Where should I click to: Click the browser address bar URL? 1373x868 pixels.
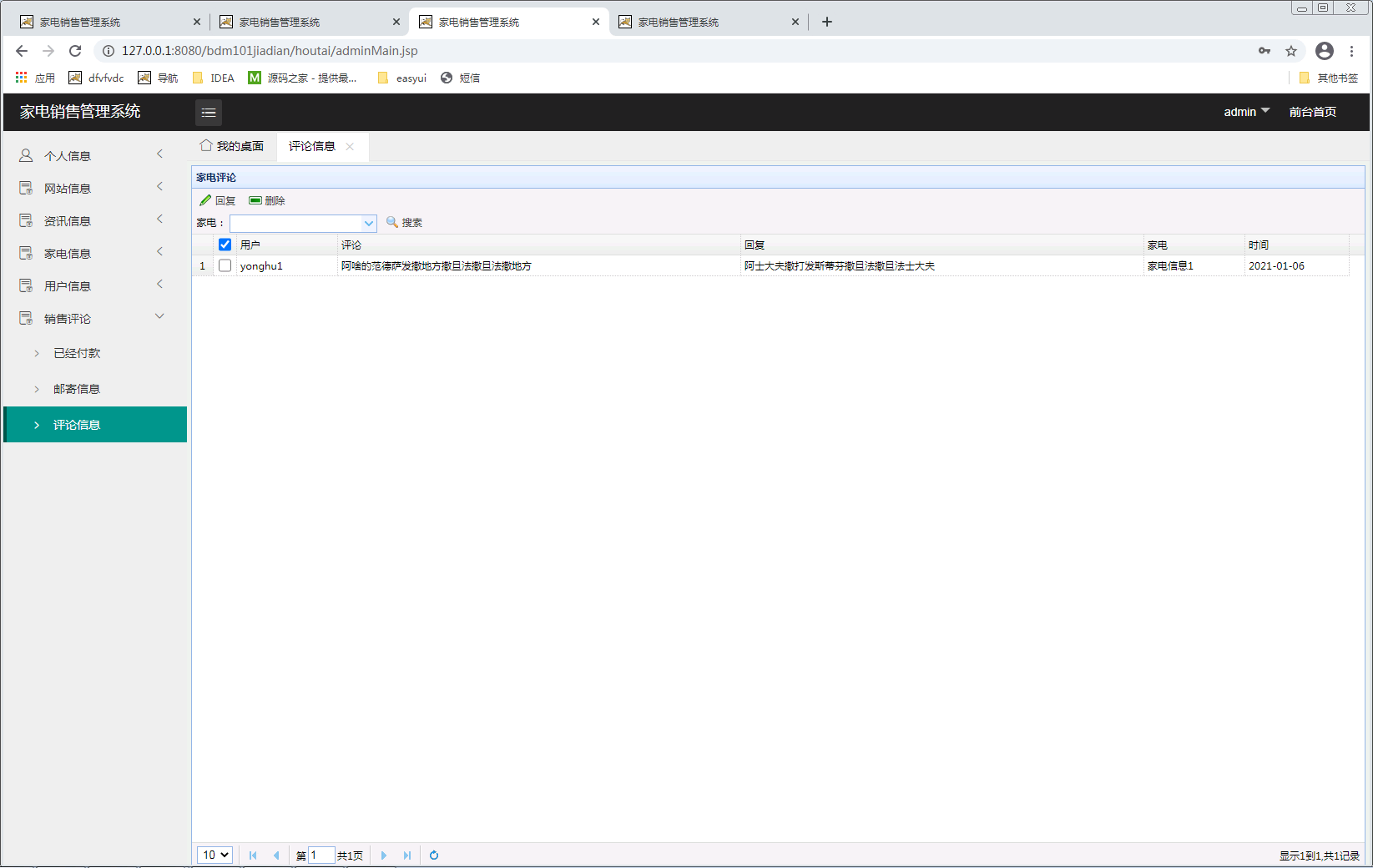click(x=270, y=51)
